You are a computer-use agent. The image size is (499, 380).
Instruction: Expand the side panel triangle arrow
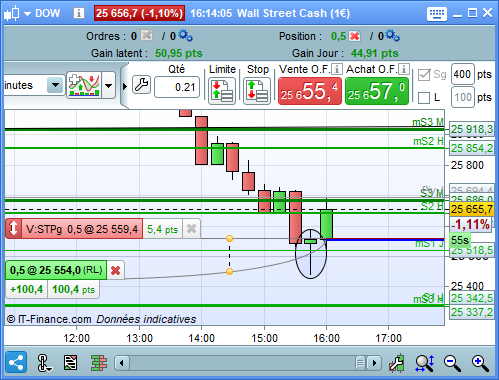pyautogui.click(x=125, y=86)
